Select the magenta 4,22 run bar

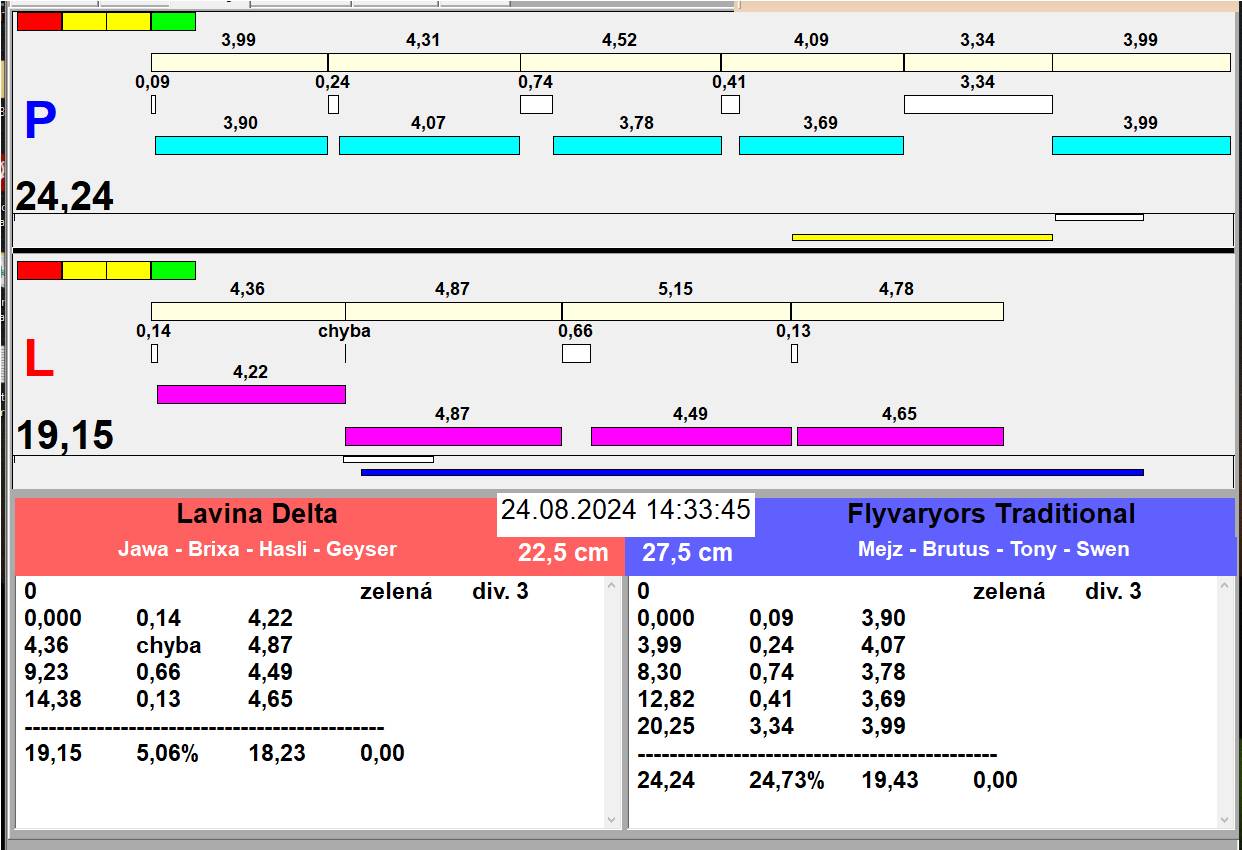[x=250, y=394]
